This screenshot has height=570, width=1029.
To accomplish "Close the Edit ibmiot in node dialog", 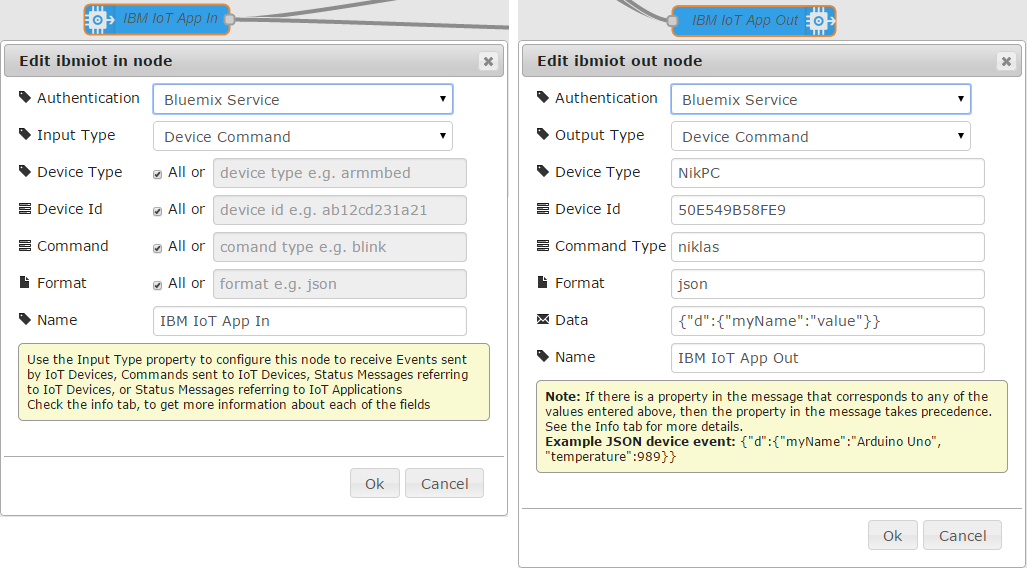I will (488, 61).
